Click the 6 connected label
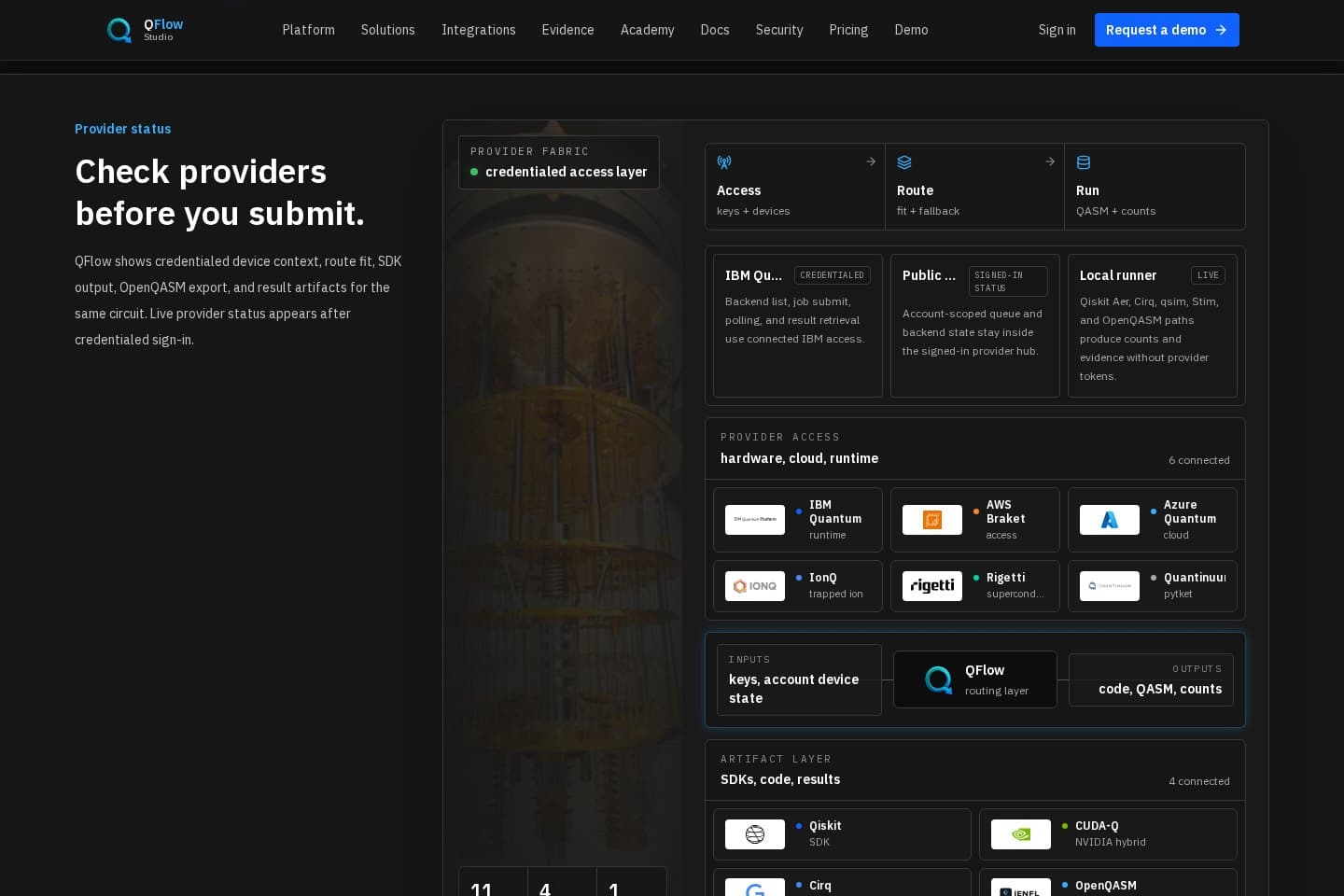The image size is (1344, 896). pos(1198,460)
